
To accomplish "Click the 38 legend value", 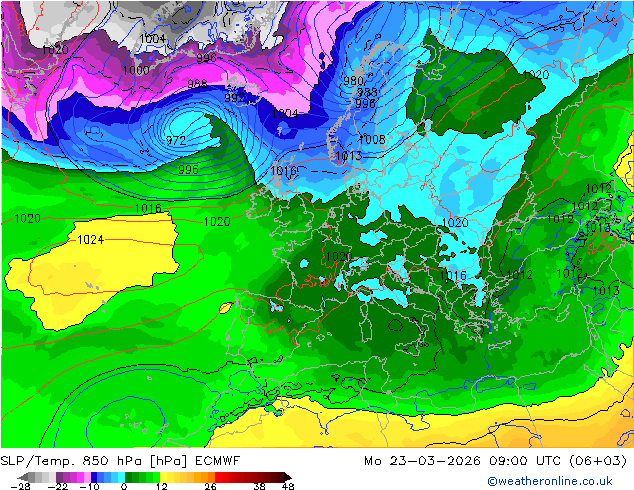I will tap(260, 486).
